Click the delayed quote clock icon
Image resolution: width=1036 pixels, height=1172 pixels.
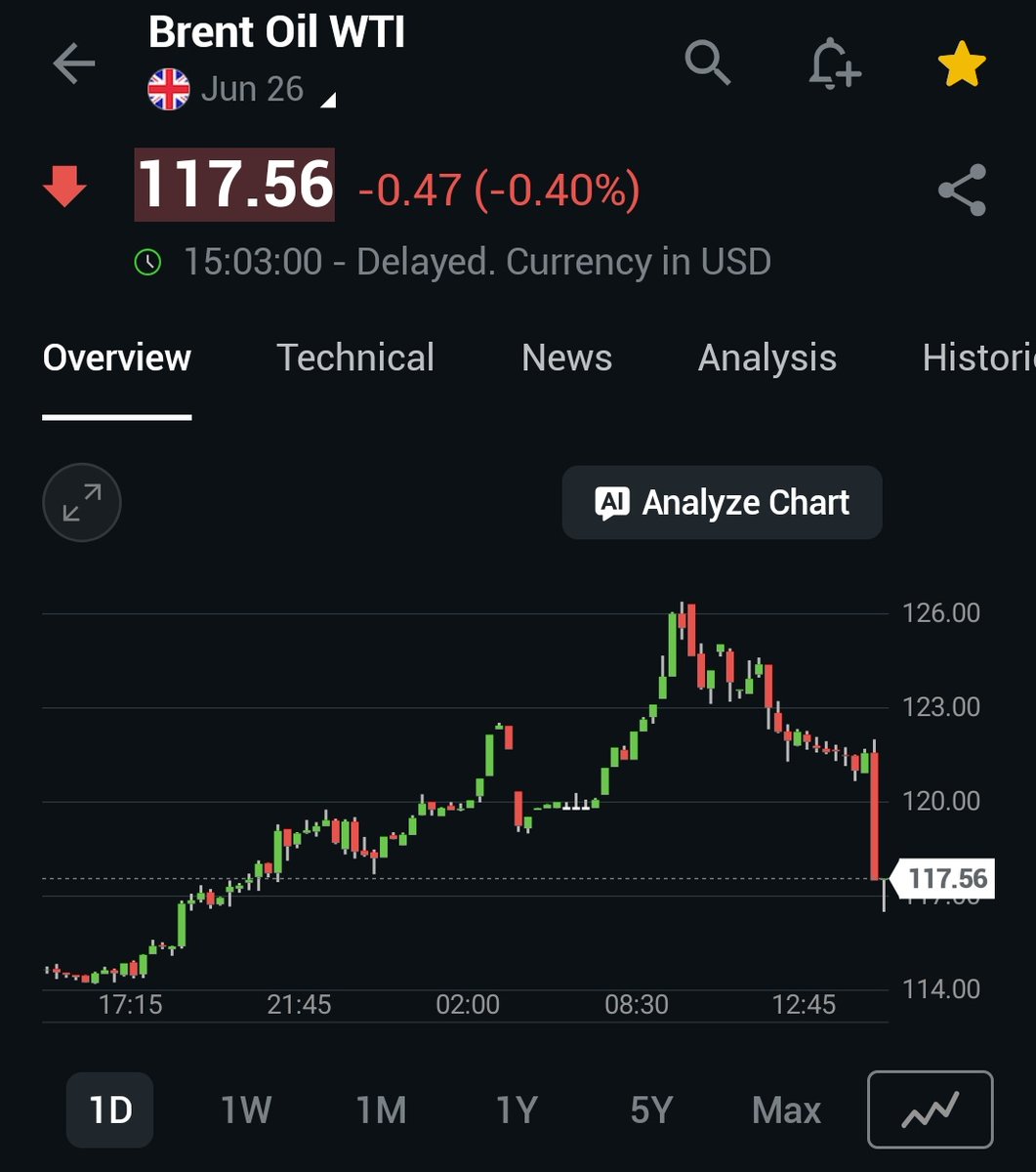[148, 261]
